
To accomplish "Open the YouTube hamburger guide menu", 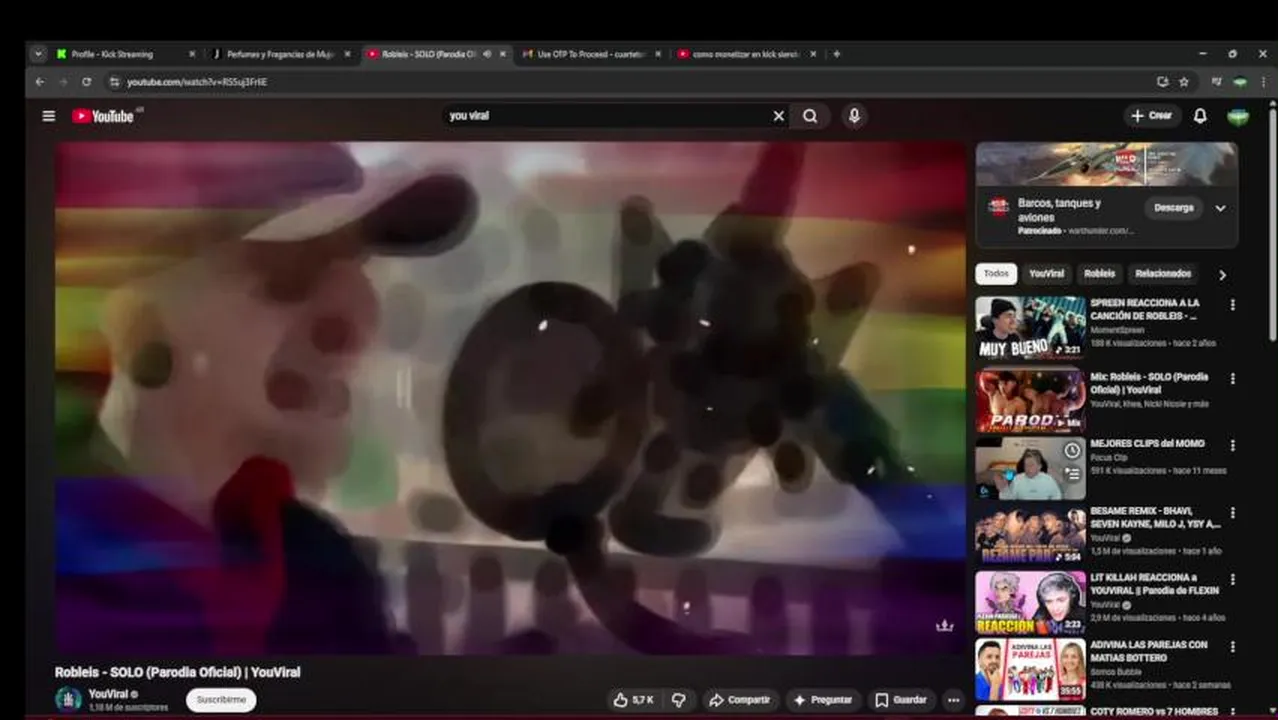I will click(48, 116).
